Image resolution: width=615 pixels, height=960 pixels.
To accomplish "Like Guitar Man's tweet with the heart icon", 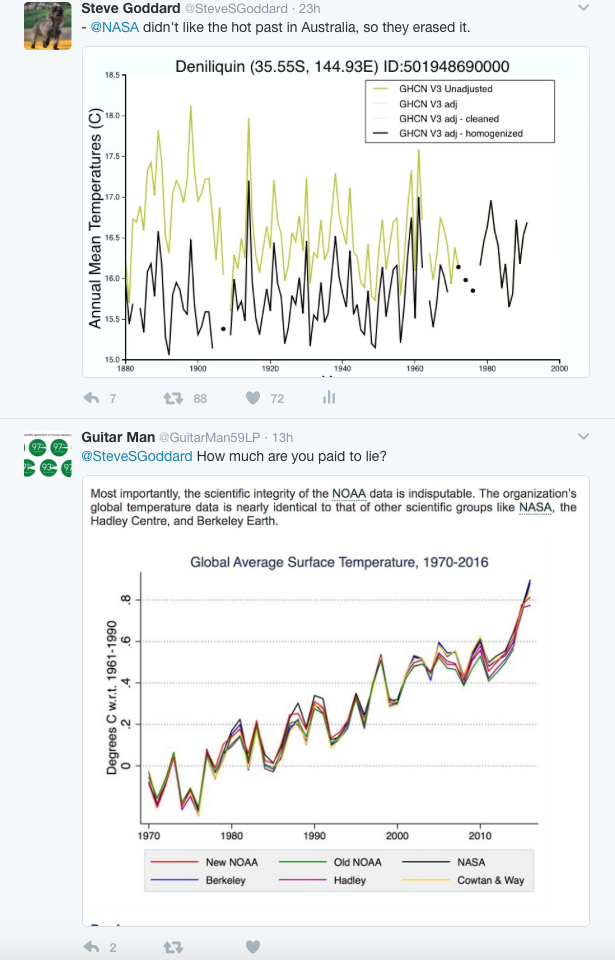I will (253, 947).
